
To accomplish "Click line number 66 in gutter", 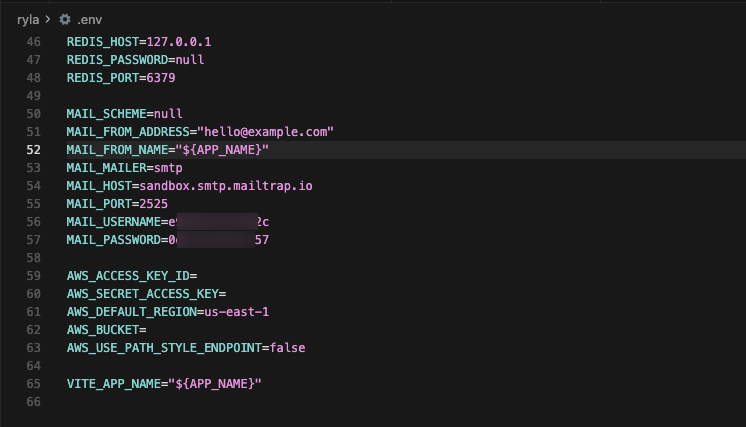I will (33, 402).
